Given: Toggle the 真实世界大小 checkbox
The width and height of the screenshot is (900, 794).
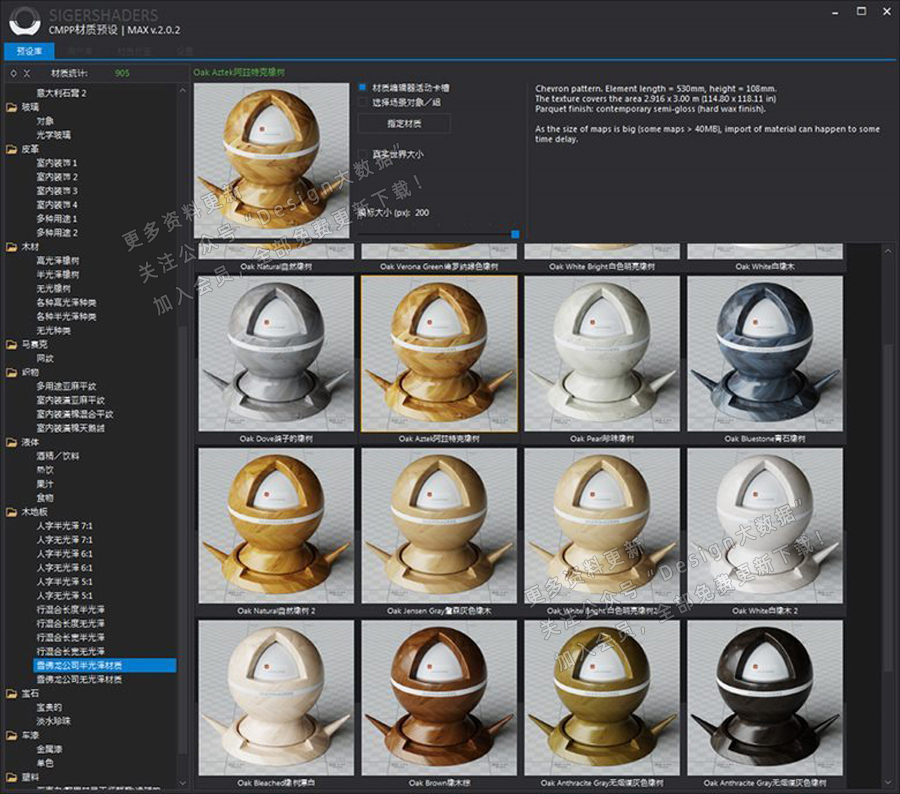Looking at the screenshot, I should 363,154.
